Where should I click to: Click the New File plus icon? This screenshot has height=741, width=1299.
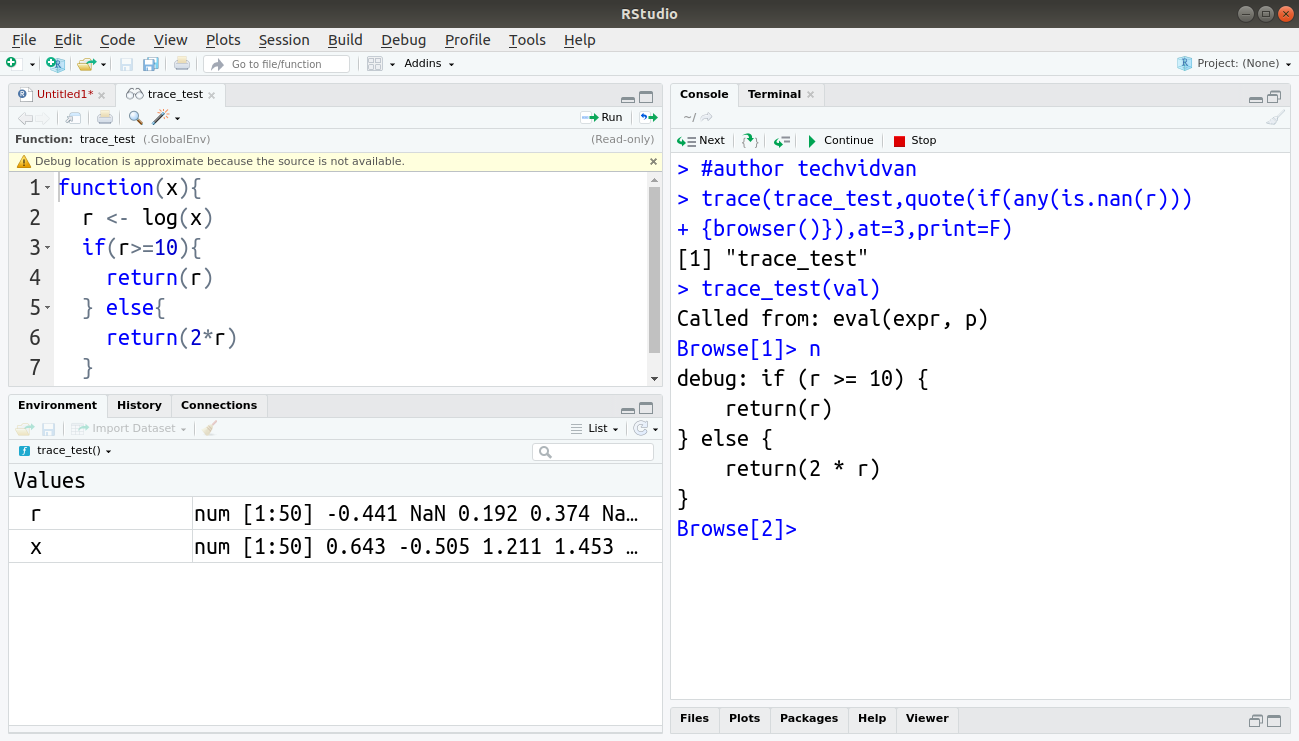pyautogui.click(x=12, y=63)
